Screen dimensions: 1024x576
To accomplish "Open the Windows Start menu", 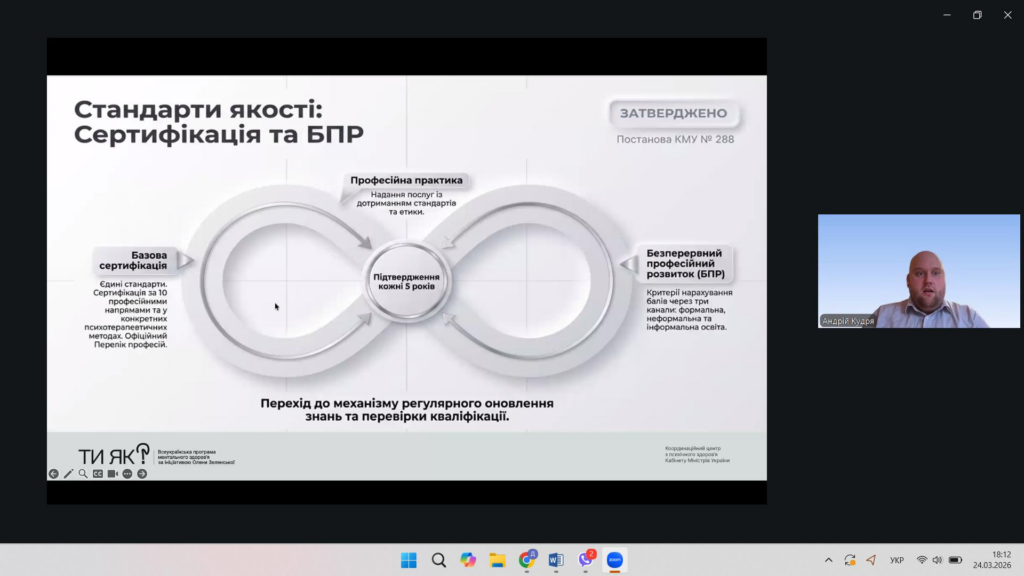I will pos(409,560).
